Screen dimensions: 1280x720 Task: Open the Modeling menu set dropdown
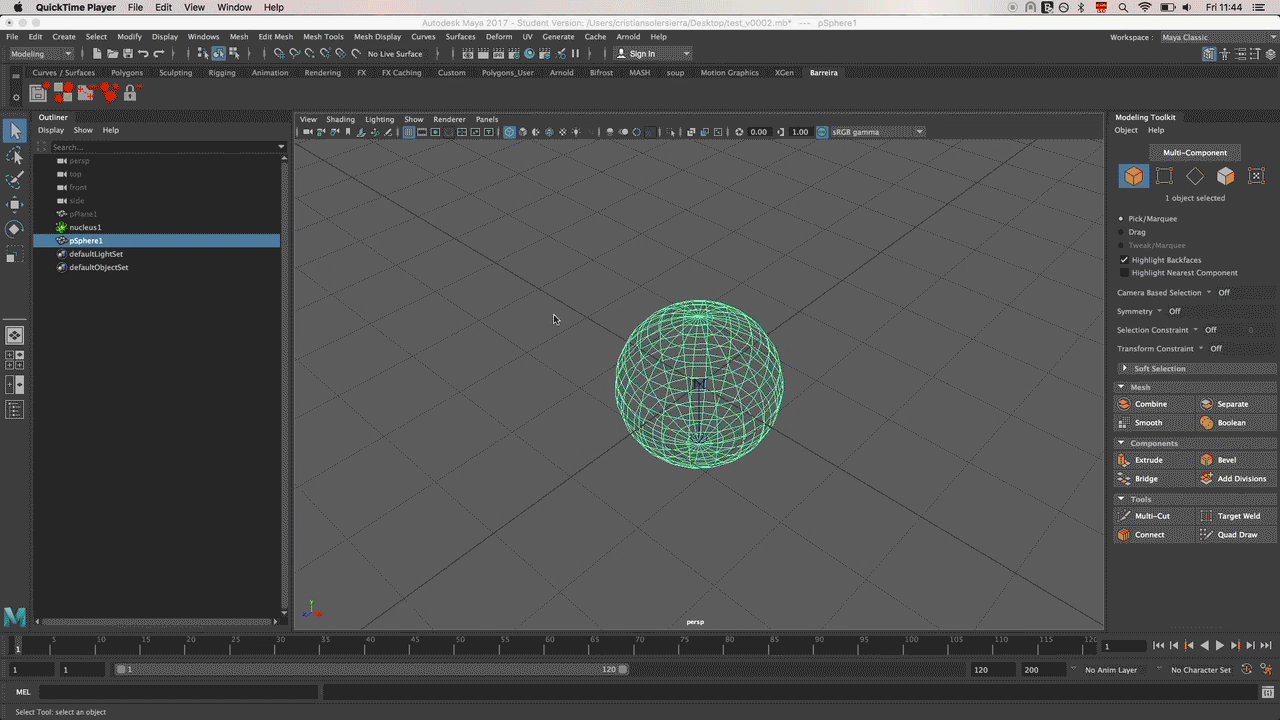(x=40, y=53)
